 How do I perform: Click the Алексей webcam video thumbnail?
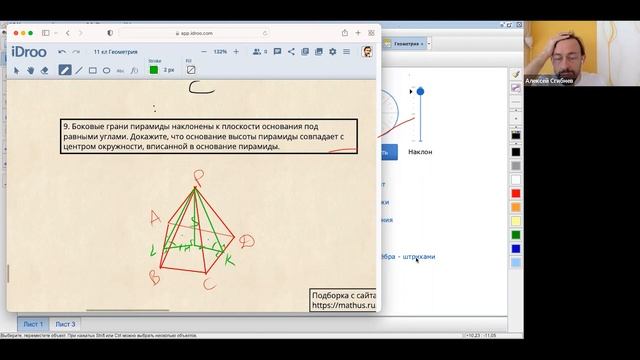[x=582, y=53]
